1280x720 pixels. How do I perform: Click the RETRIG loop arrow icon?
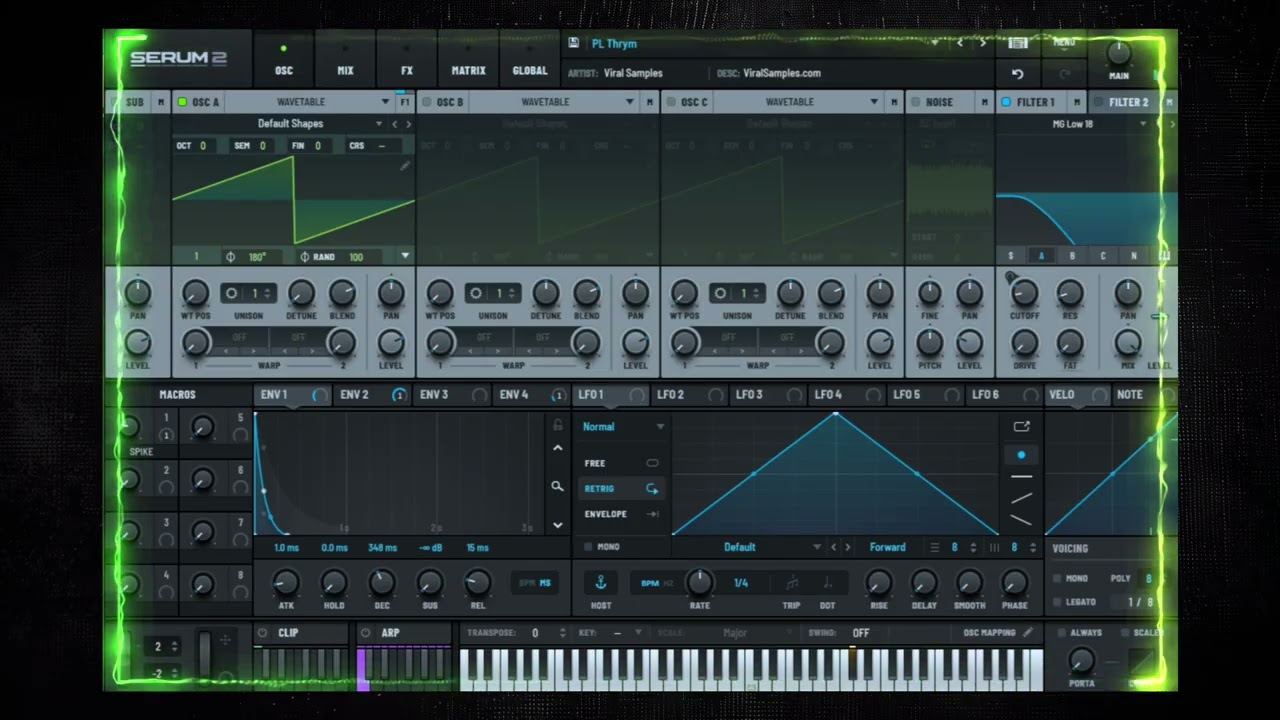[652, 489]
